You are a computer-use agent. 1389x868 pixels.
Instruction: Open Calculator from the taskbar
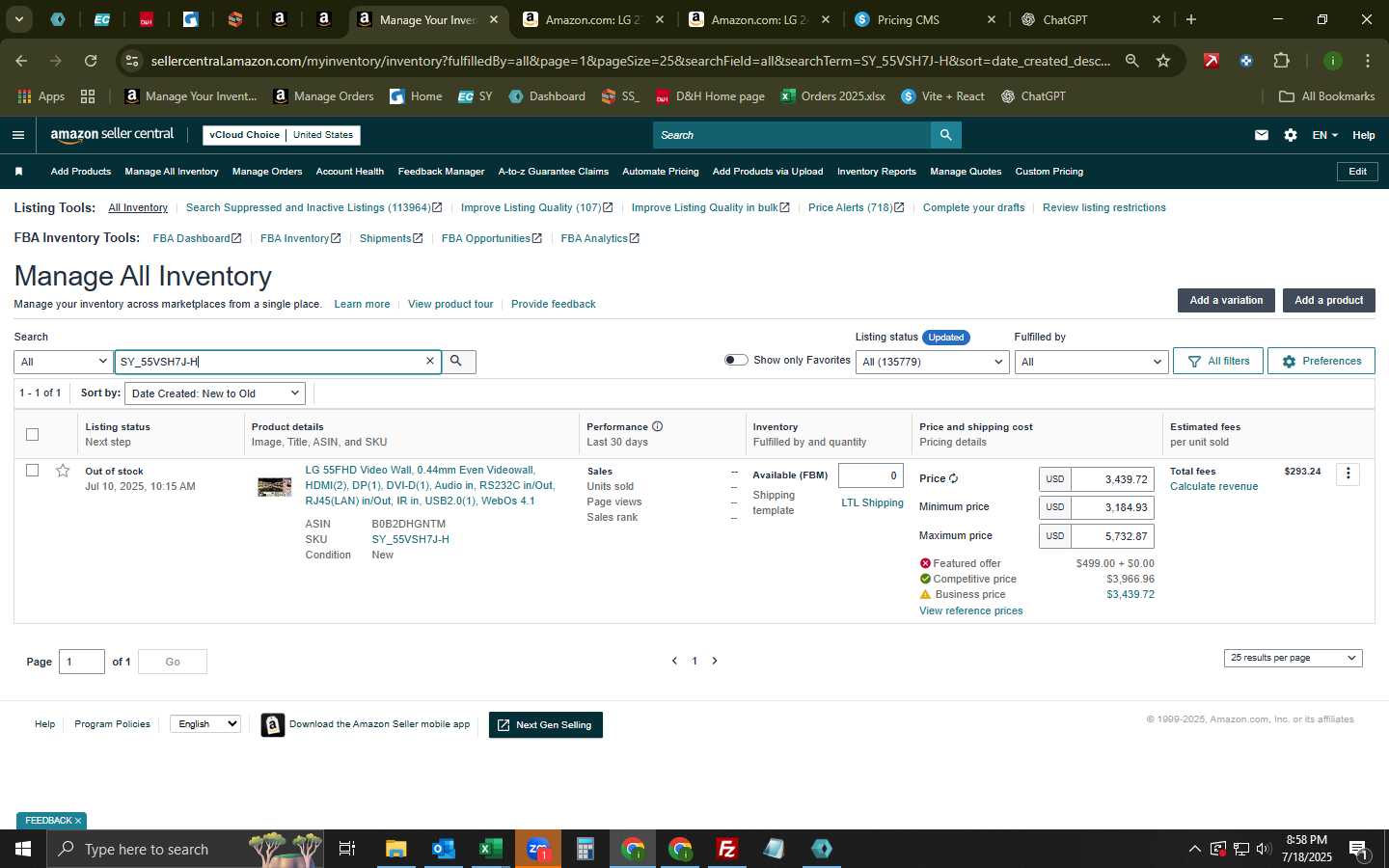586,849
